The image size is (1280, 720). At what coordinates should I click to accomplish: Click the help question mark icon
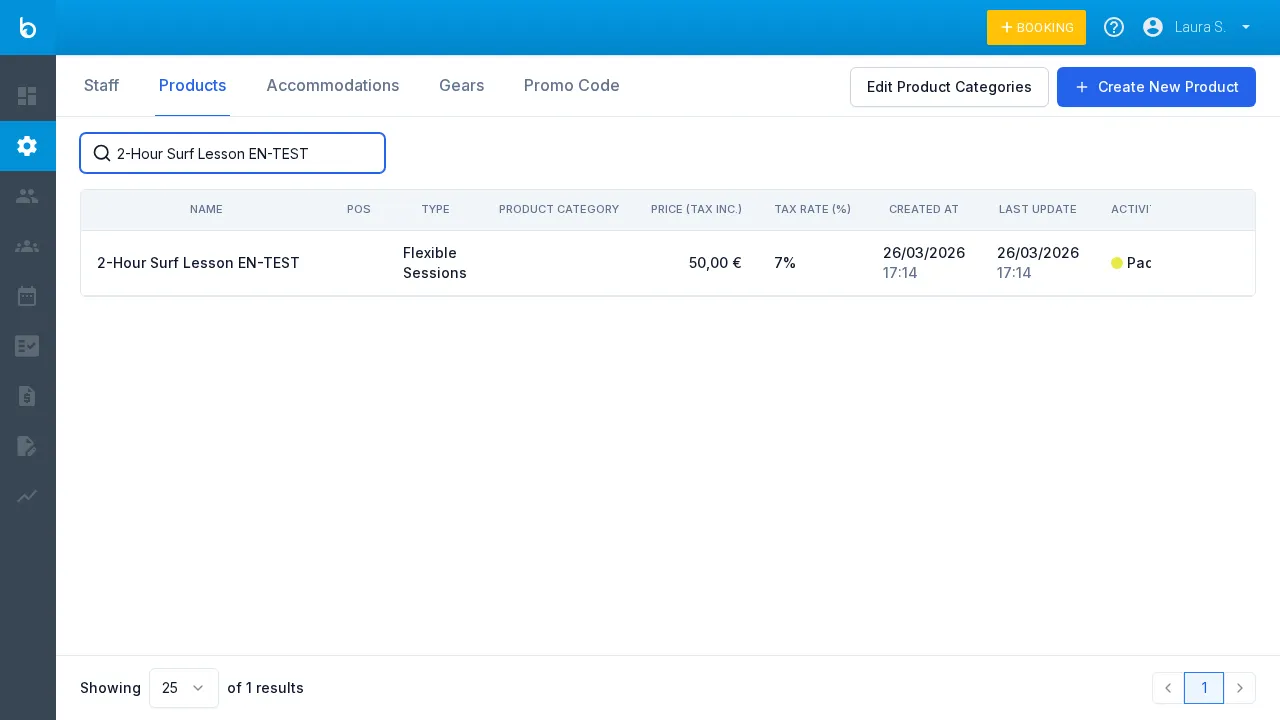[x=1114, y=27]
